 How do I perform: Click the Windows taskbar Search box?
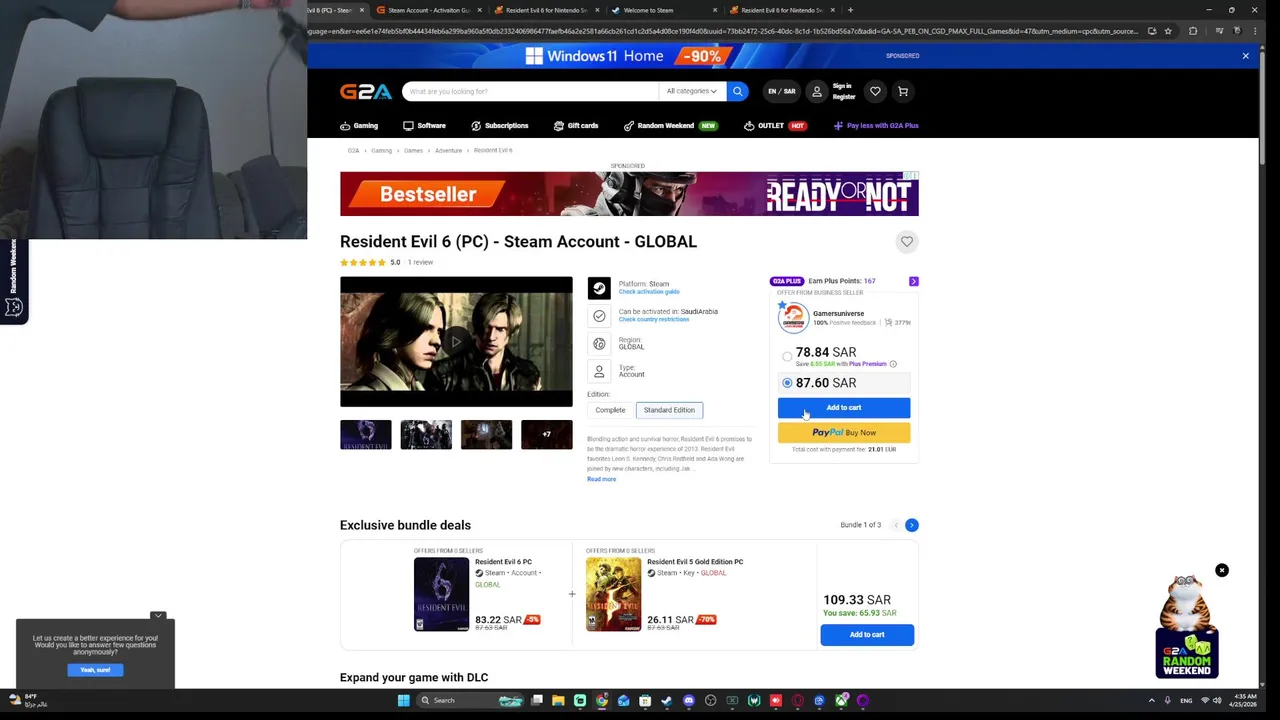coord(471,700)
